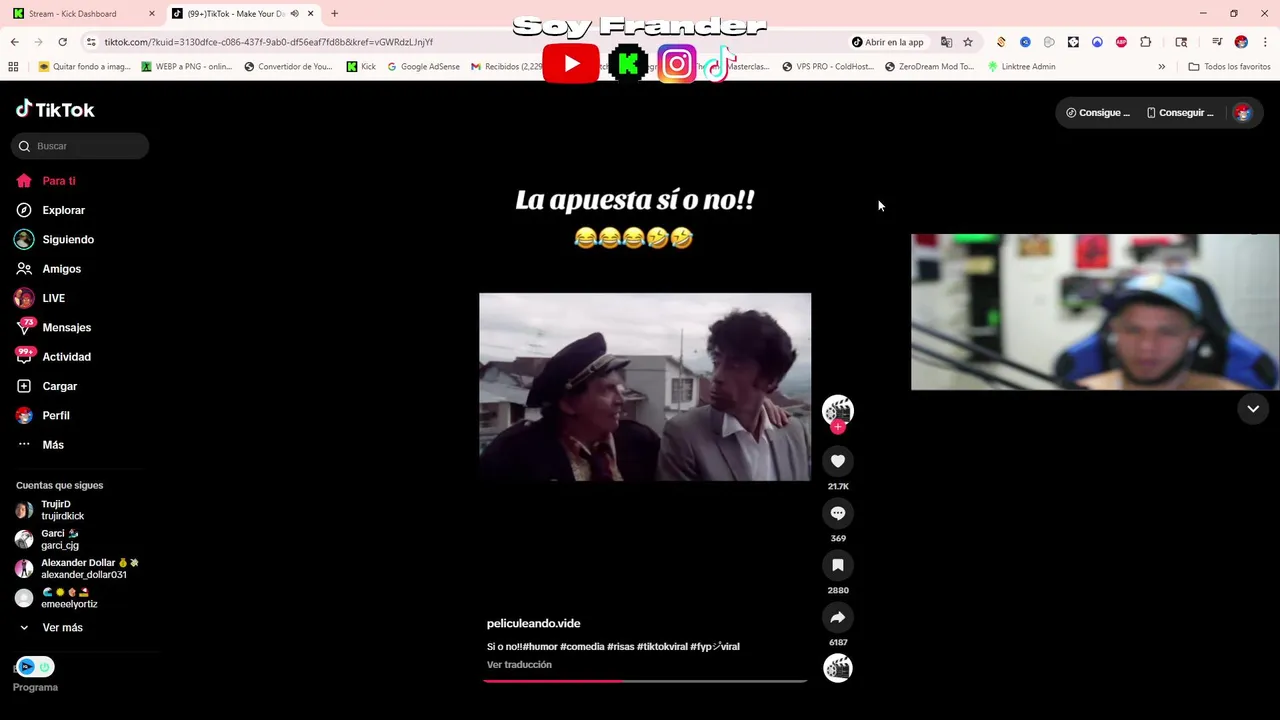Viewport: 1280px width, 720px height.
Task: Open WEBP a PNG bookmark
Action: [187, 67]
